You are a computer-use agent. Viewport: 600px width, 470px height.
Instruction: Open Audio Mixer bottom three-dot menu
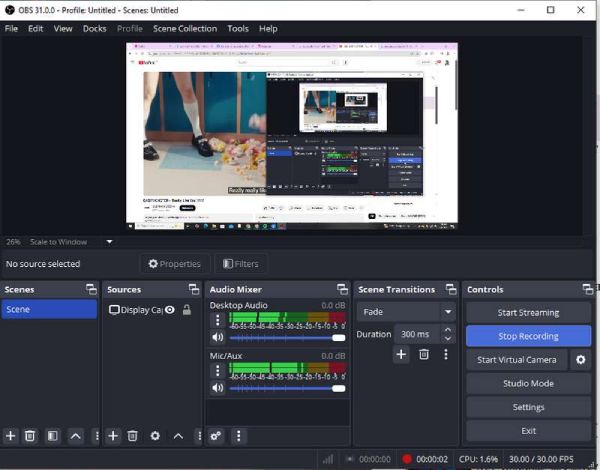coord(238,436)
